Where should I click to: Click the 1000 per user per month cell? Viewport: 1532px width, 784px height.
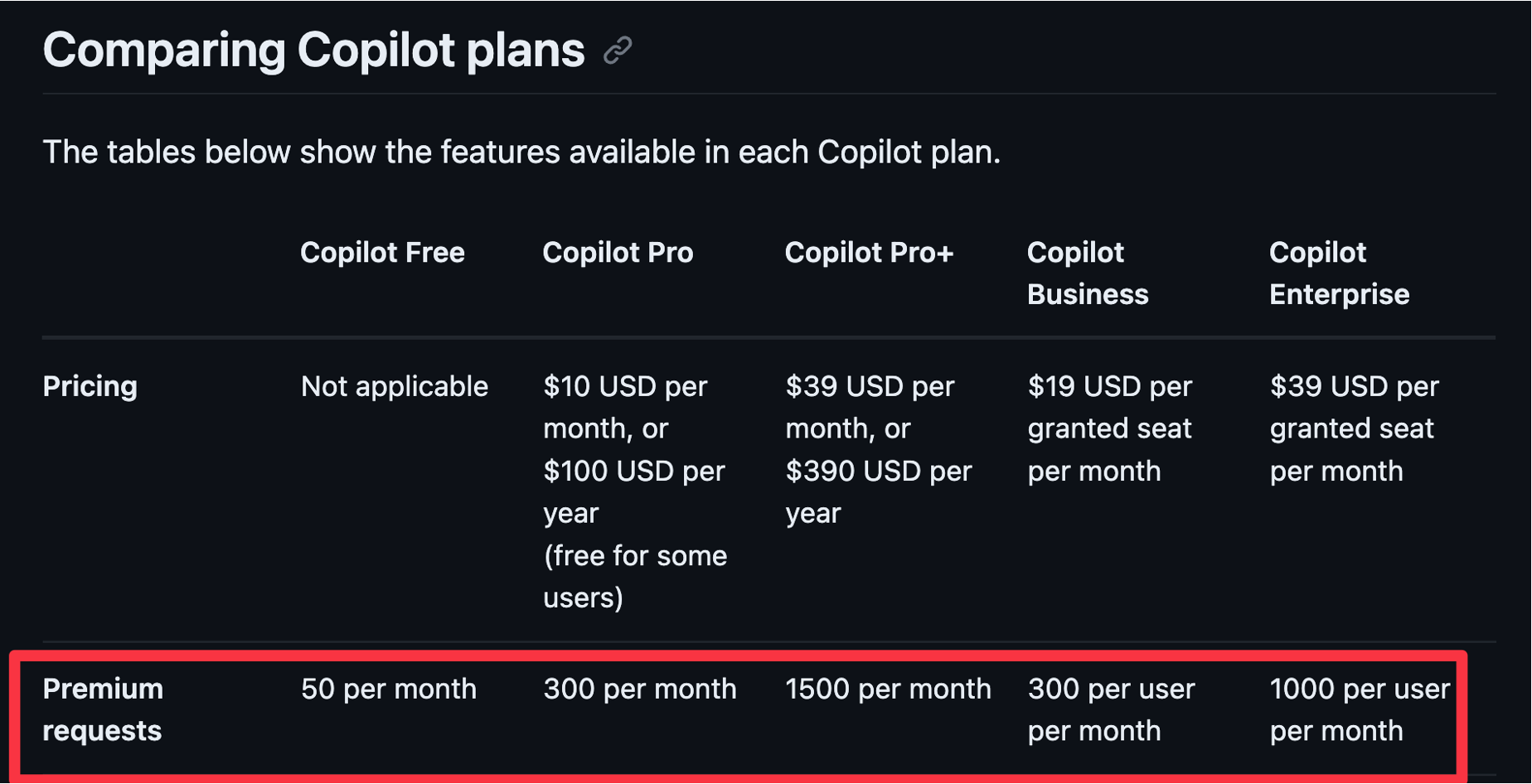(1360, 709)
